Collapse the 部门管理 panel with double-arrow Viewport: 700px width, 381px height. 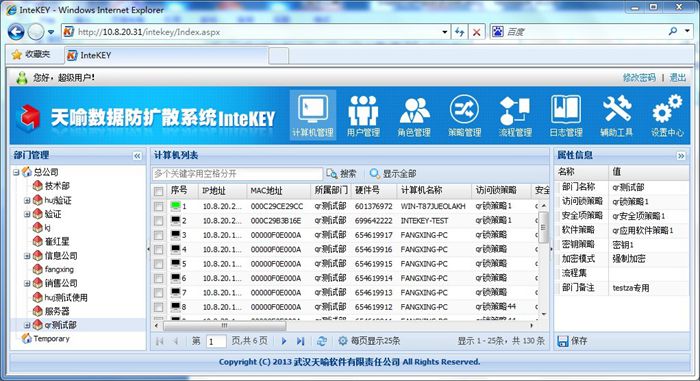pyautogui.click(x=137, y=156)
